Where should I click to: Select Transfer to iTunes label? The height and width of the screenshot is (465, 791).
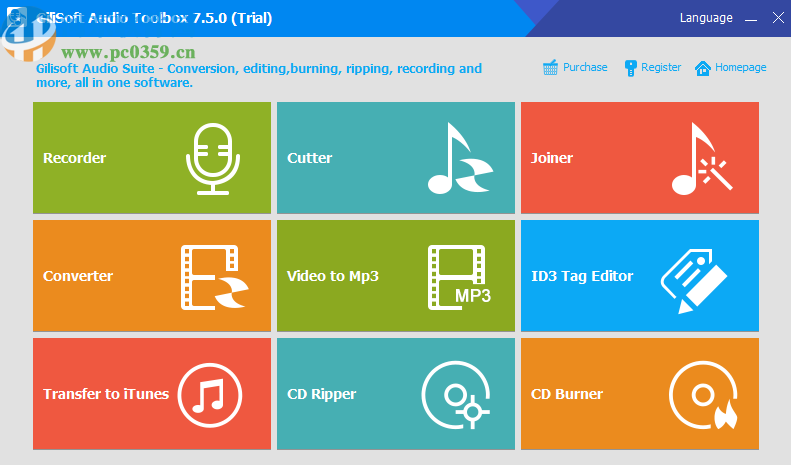click(106, 394)
